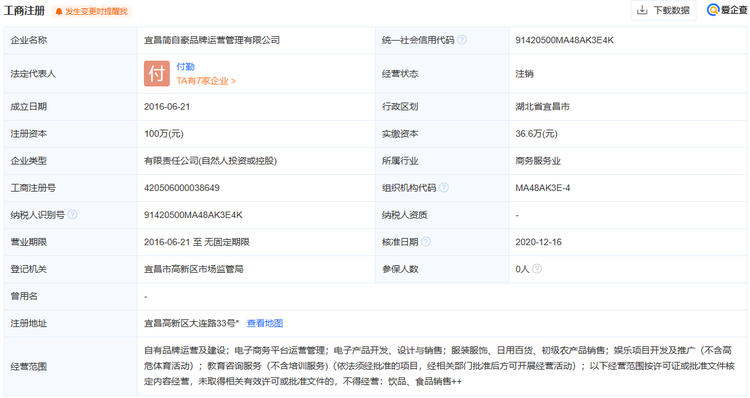
Task: Select founding date 2016-06-21
Action: point(167,107)
